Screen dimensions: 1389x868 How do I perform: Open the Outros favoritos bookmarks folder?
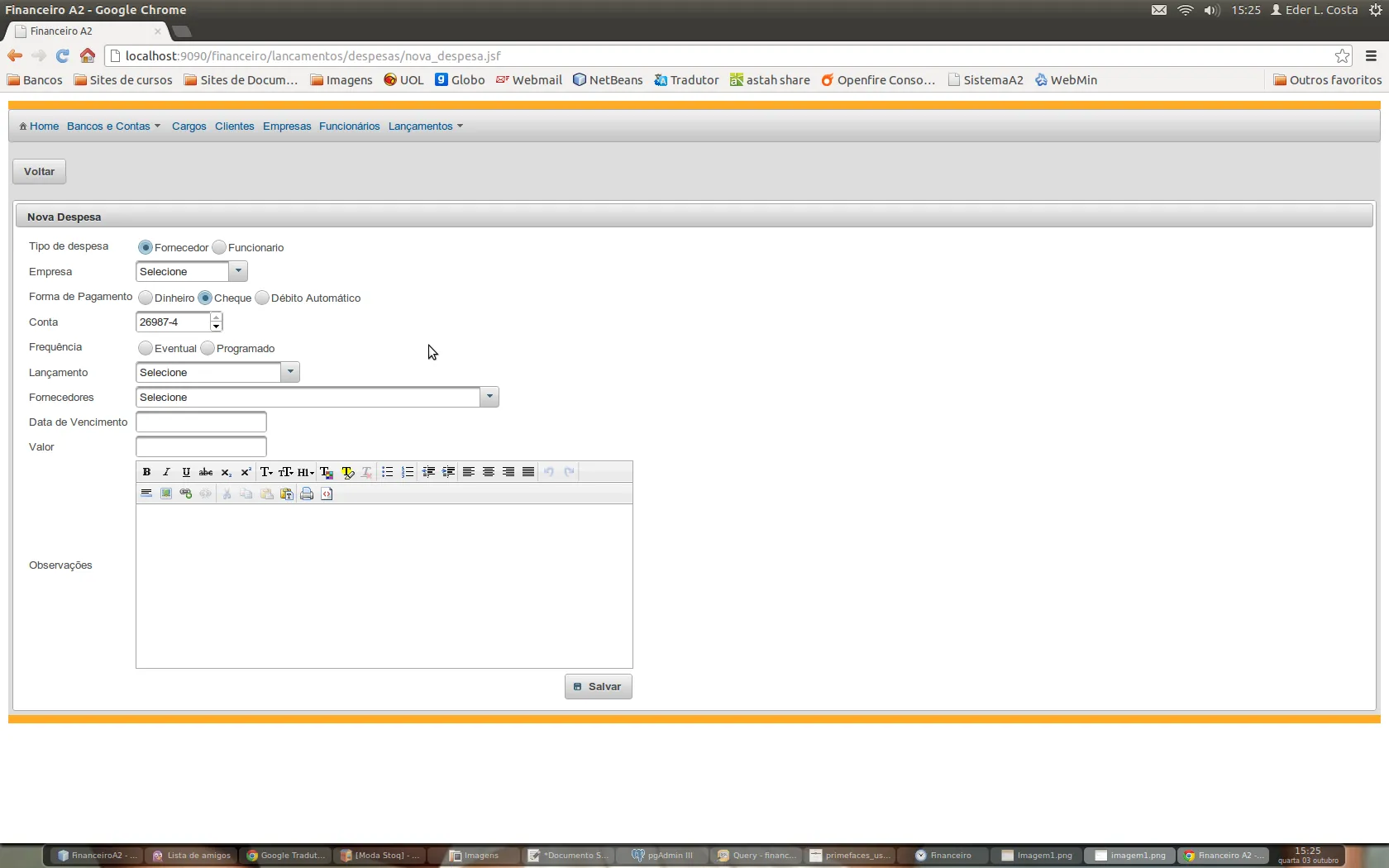[1328, 80]
